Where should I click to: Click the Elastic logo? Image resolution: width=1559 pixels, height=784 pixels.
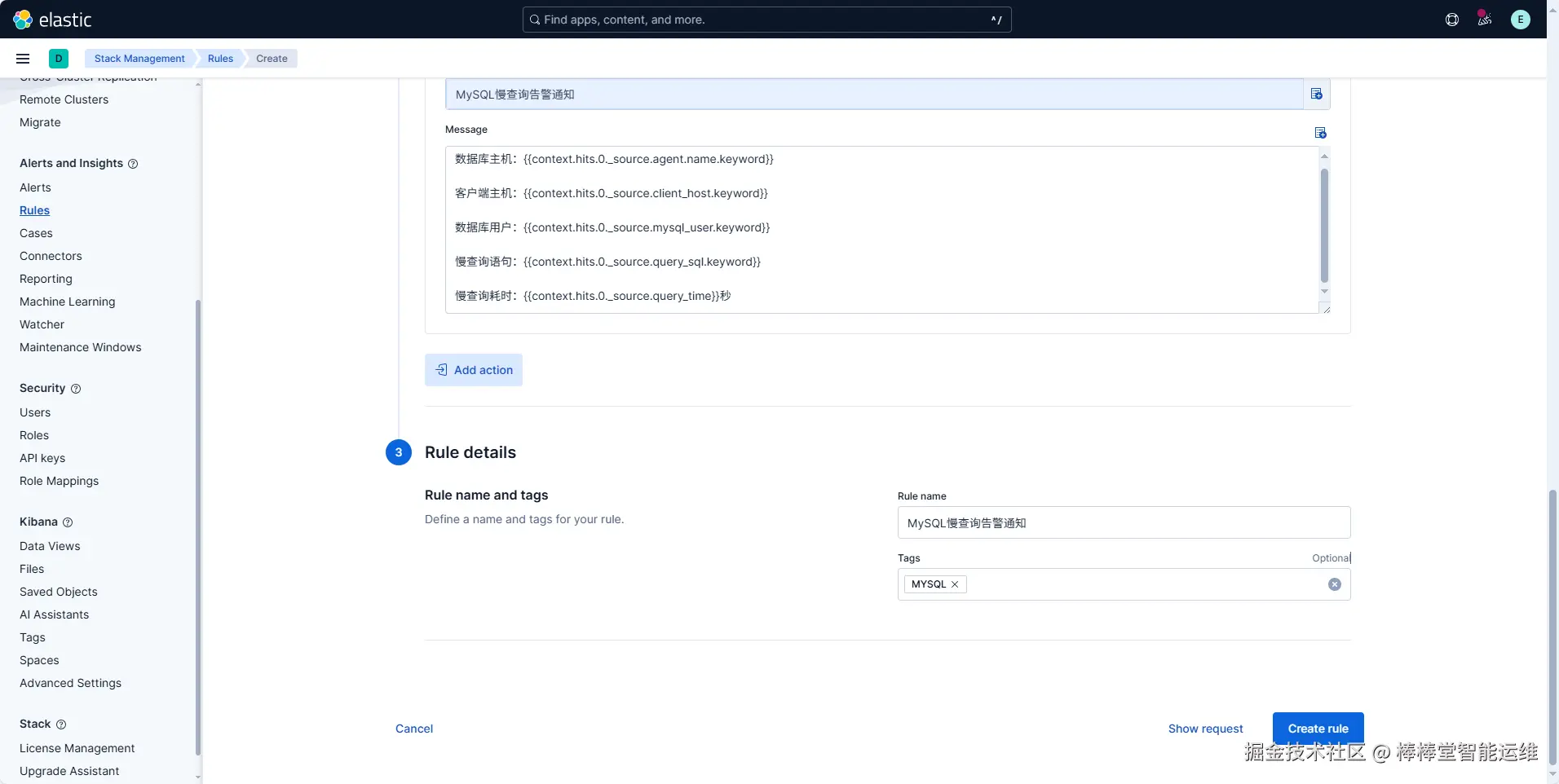pos(52,20)
